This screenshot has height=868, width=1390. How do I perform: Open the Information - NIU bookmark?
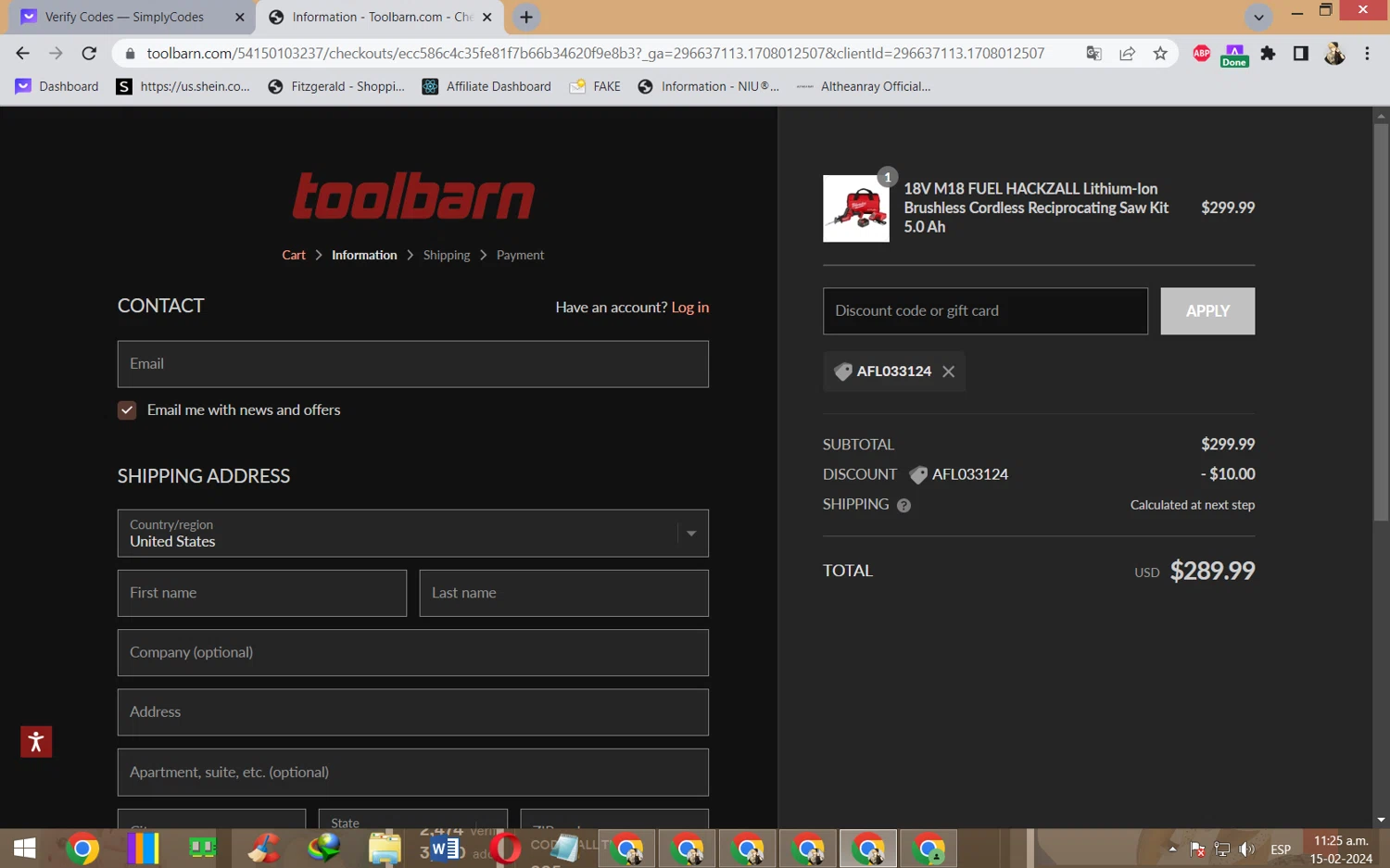tap(709, 86)
